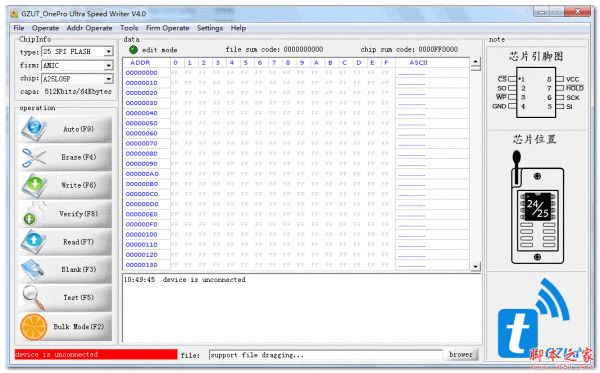Open the firm dropdown showing AMIC
600x373 pixels.
pyautogui.click(x=109, y=65)
